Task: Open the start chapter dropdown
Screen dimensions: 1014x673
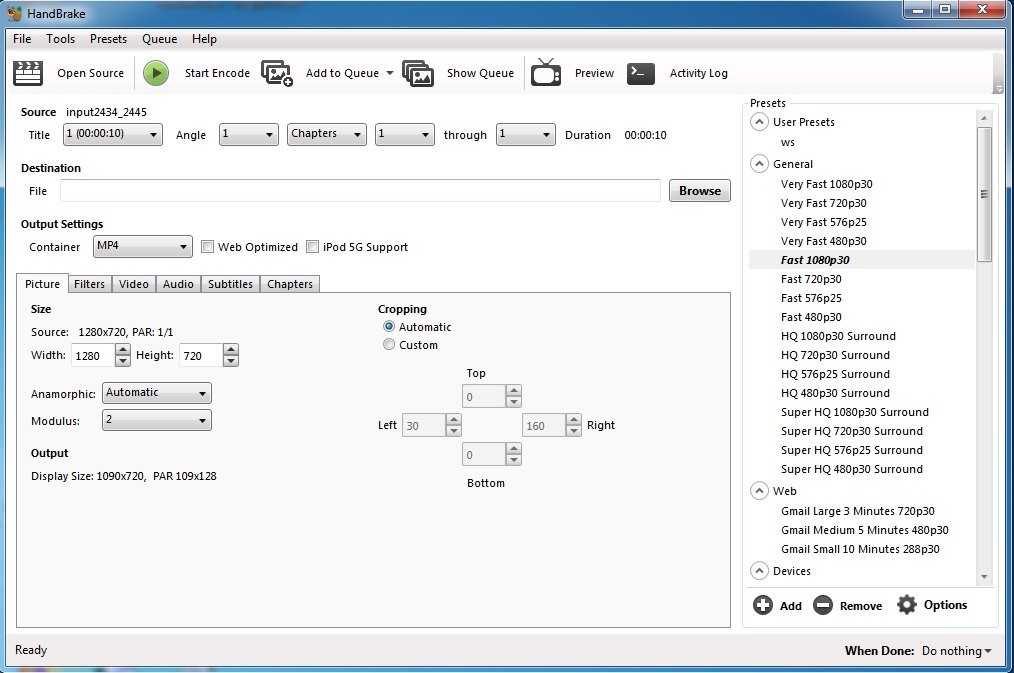Action: click(405, 134)
